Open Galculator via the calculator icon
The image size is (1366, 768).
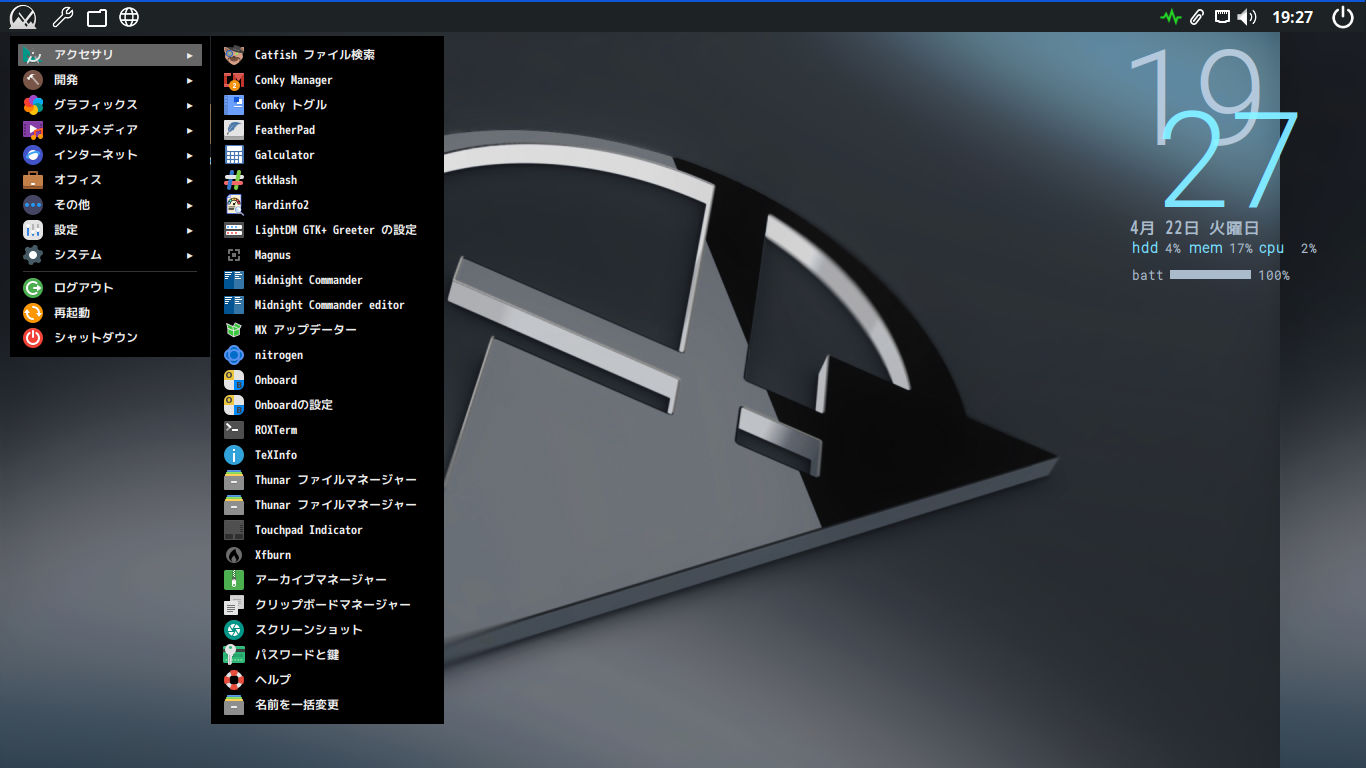coord(234,155)
